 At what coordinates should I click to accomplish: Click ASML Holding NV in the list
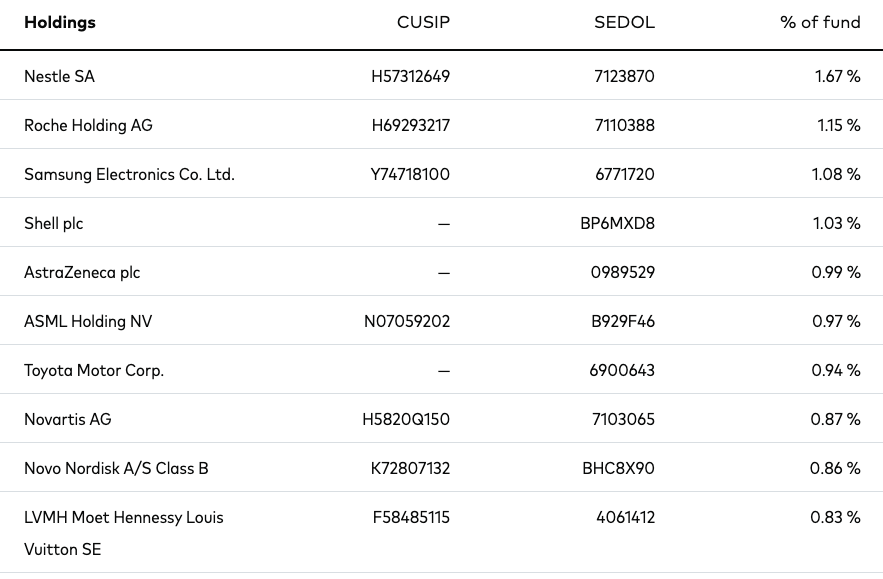coord(88,321)
